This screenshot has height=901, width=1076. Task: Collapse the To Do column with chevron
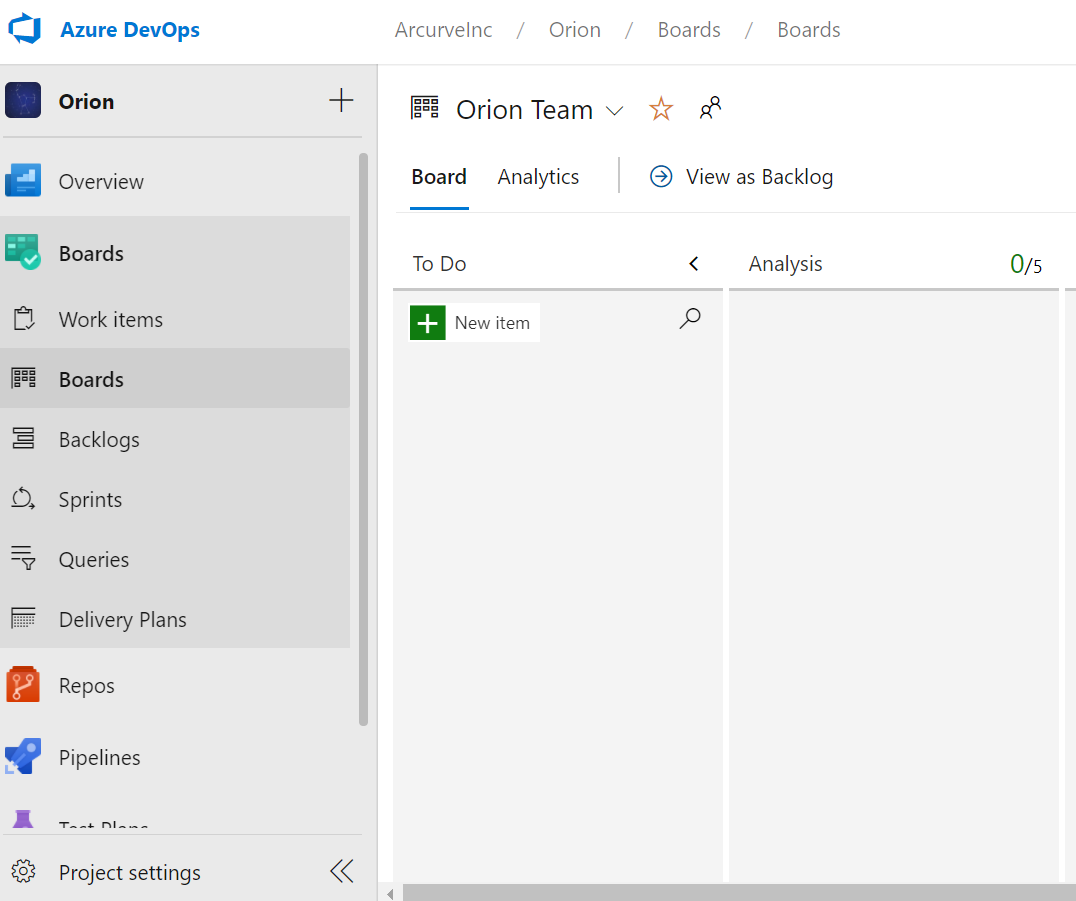[x=694, y=264]
